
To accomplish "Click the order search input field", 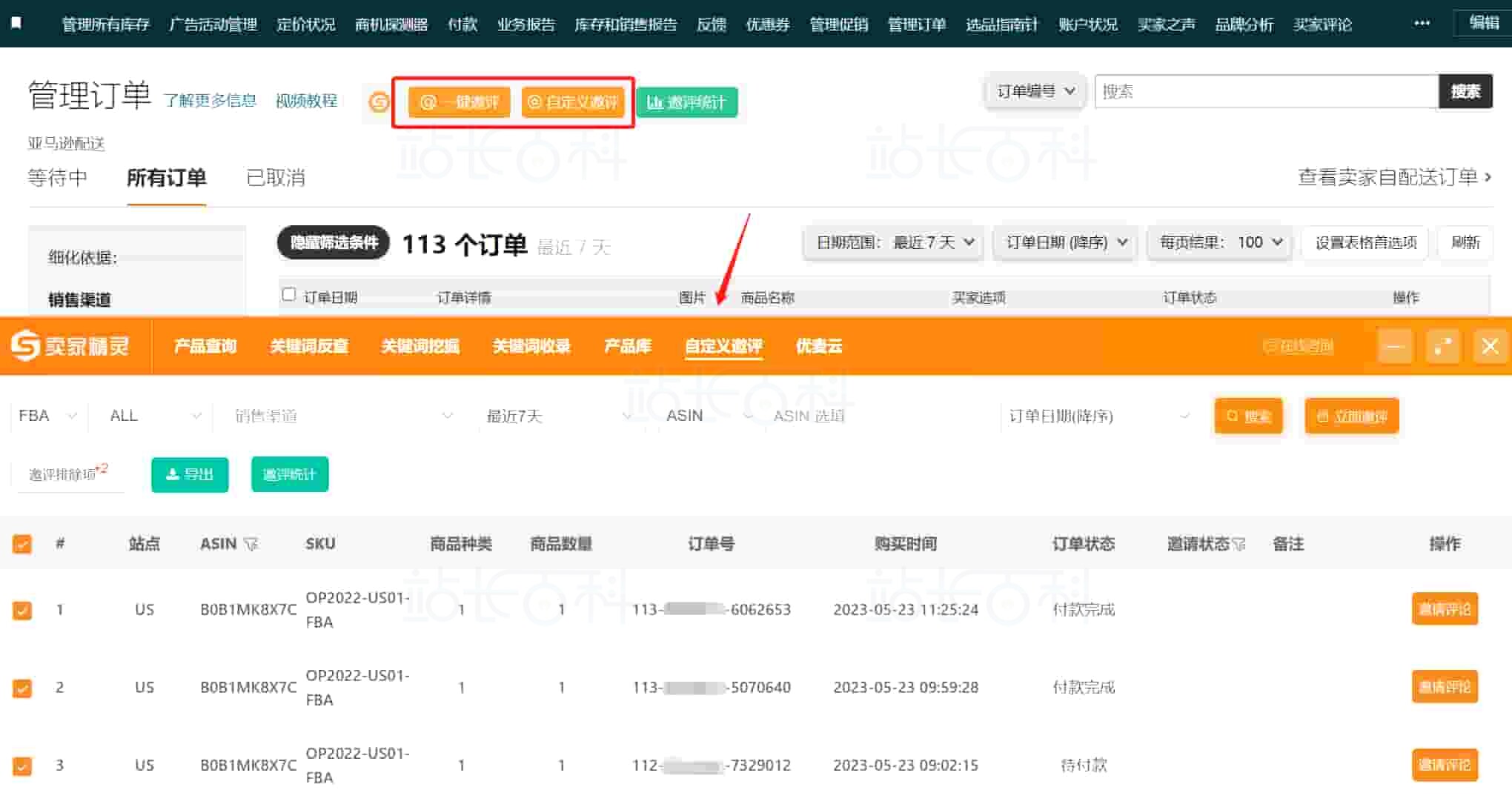I will coord(1267,91).
